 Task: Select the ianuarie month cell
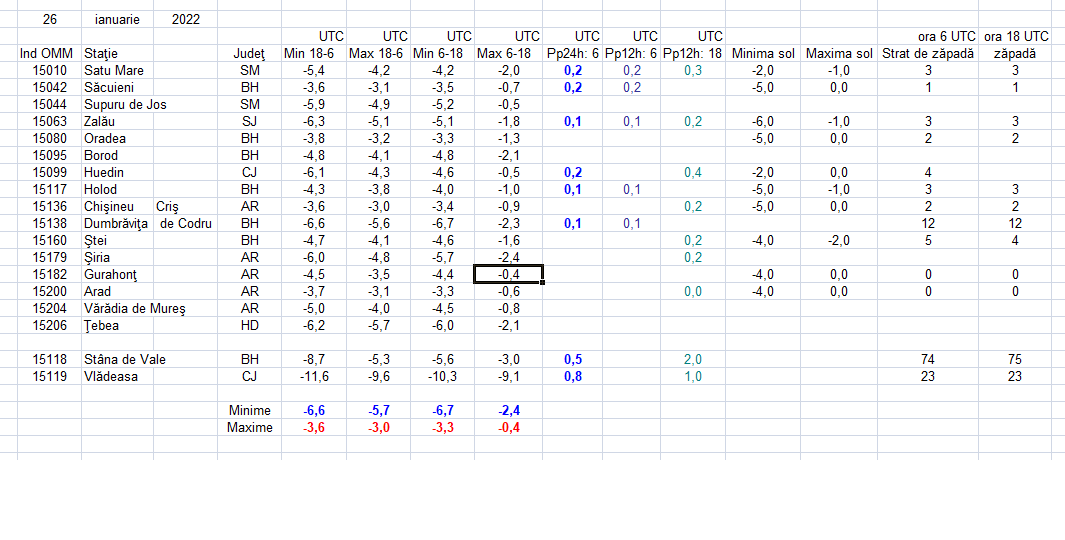click(117, 20)
